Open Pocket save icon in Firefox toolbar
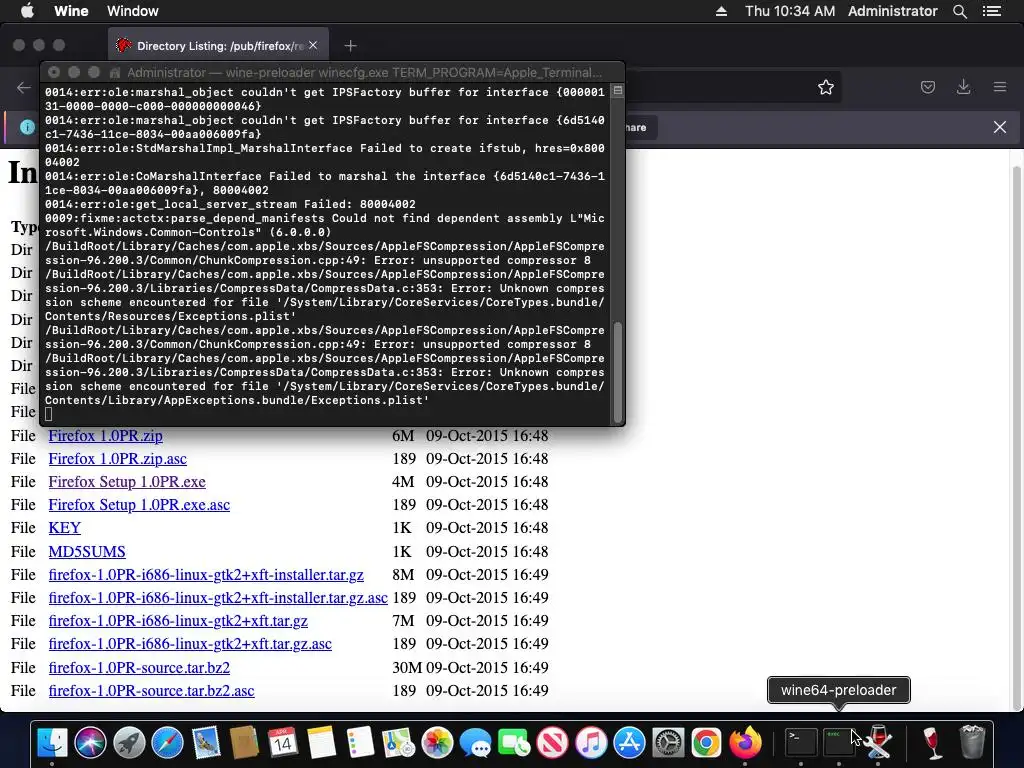The image size is (1024, 768). point(927,87)
